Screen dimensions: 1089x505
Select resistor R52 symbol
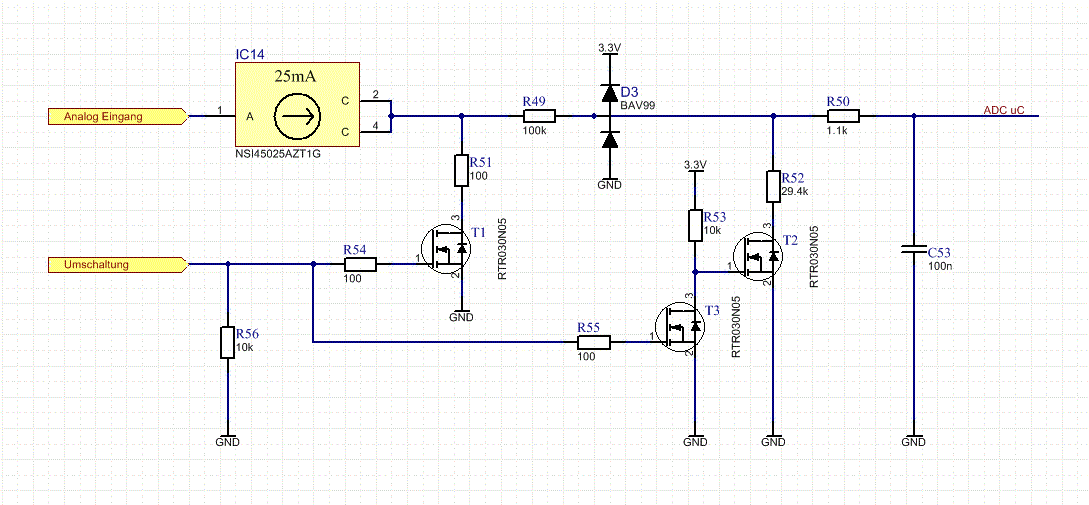[774, 185]
